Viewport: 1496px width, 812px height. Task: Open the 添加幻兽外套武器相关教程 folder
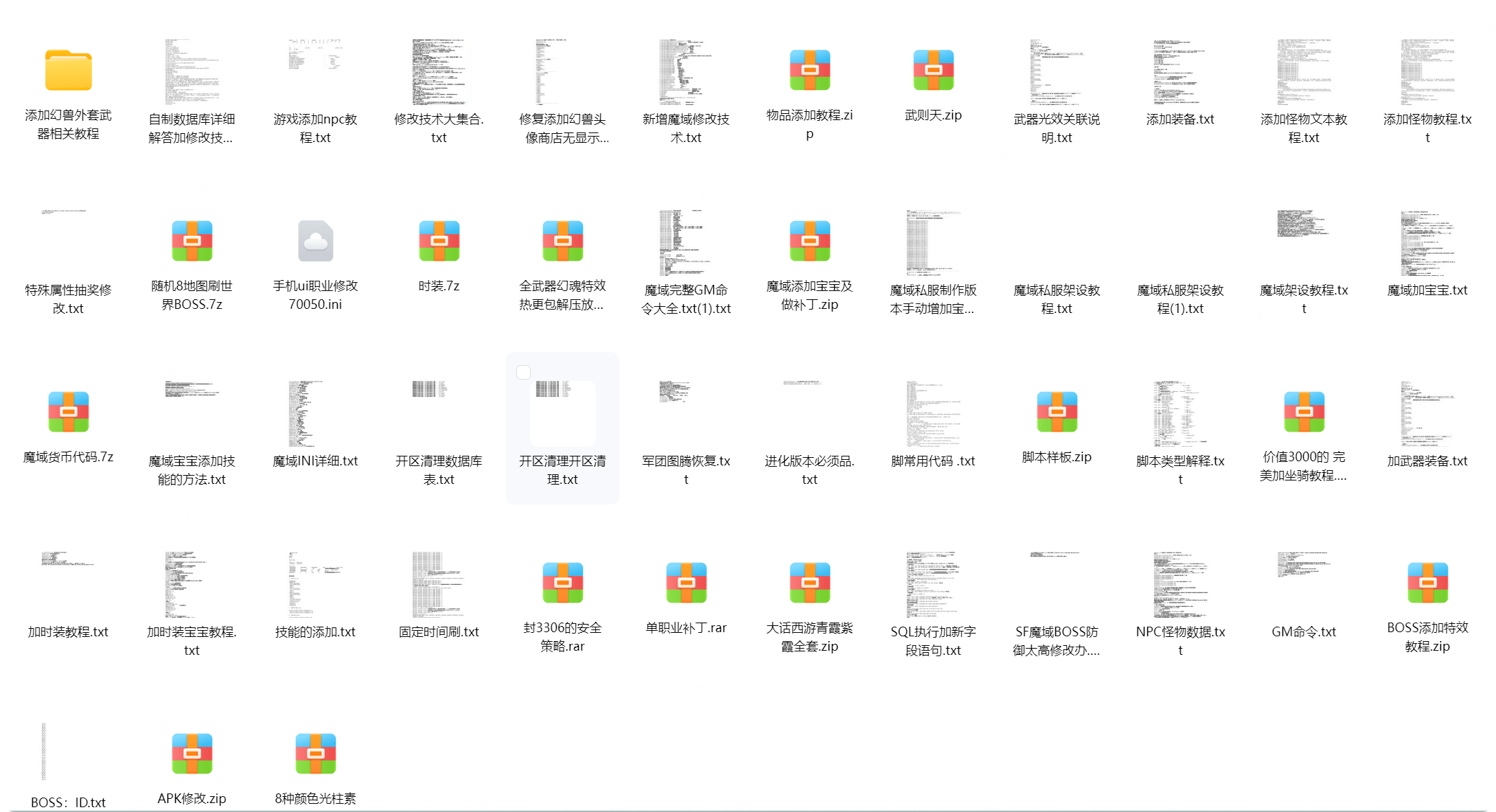(68, 70)
